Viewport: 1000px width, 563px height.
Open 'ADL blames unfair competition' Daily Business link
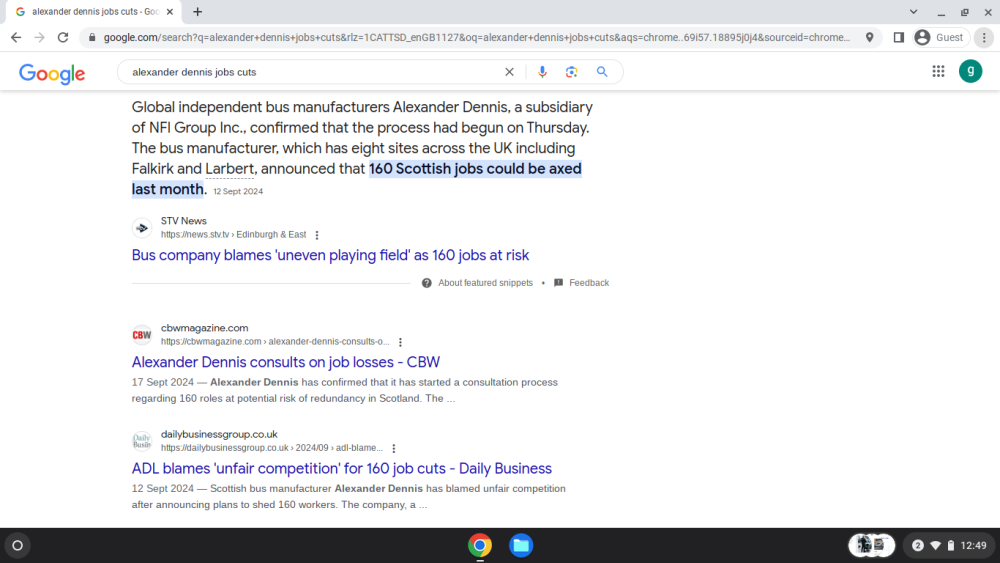(x=342, y=469)
